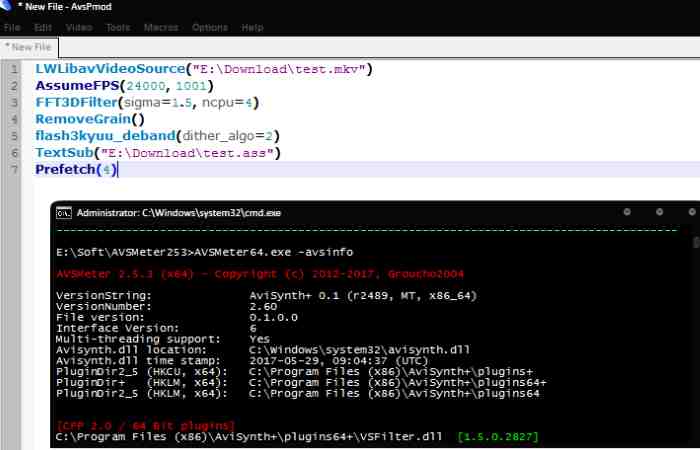Screen dimensions: 700x450
Task: Open the Help menu
Action: (x=252, y=27)
